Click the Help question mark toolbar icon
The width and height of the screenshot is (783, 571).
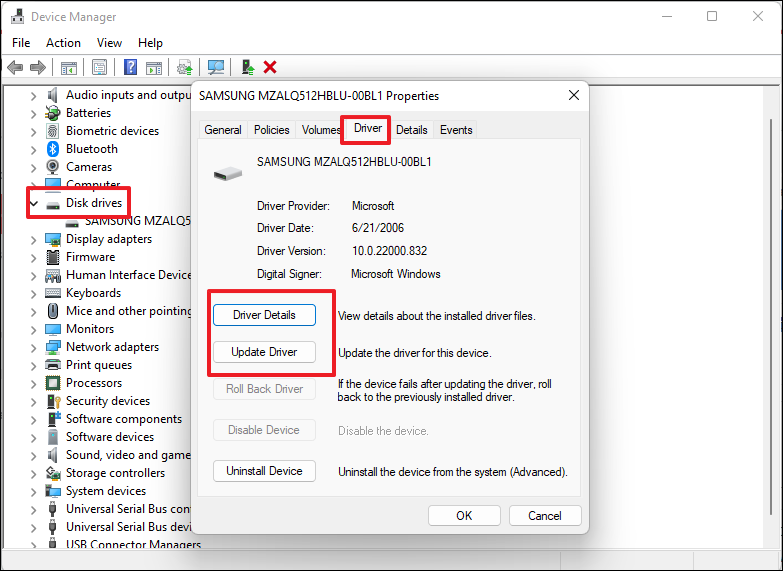130,67
